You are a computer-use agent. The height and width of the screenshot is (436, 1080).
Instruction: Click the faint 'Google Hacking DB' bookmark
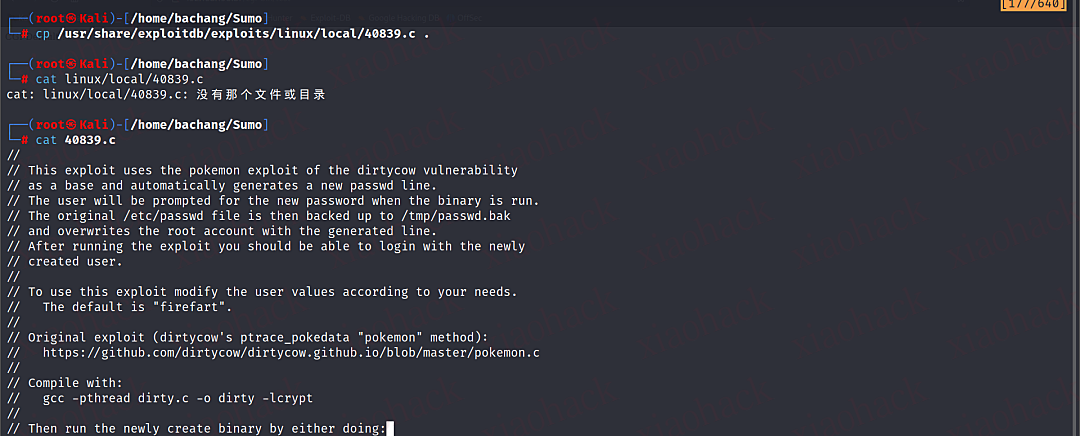[404, 17]
